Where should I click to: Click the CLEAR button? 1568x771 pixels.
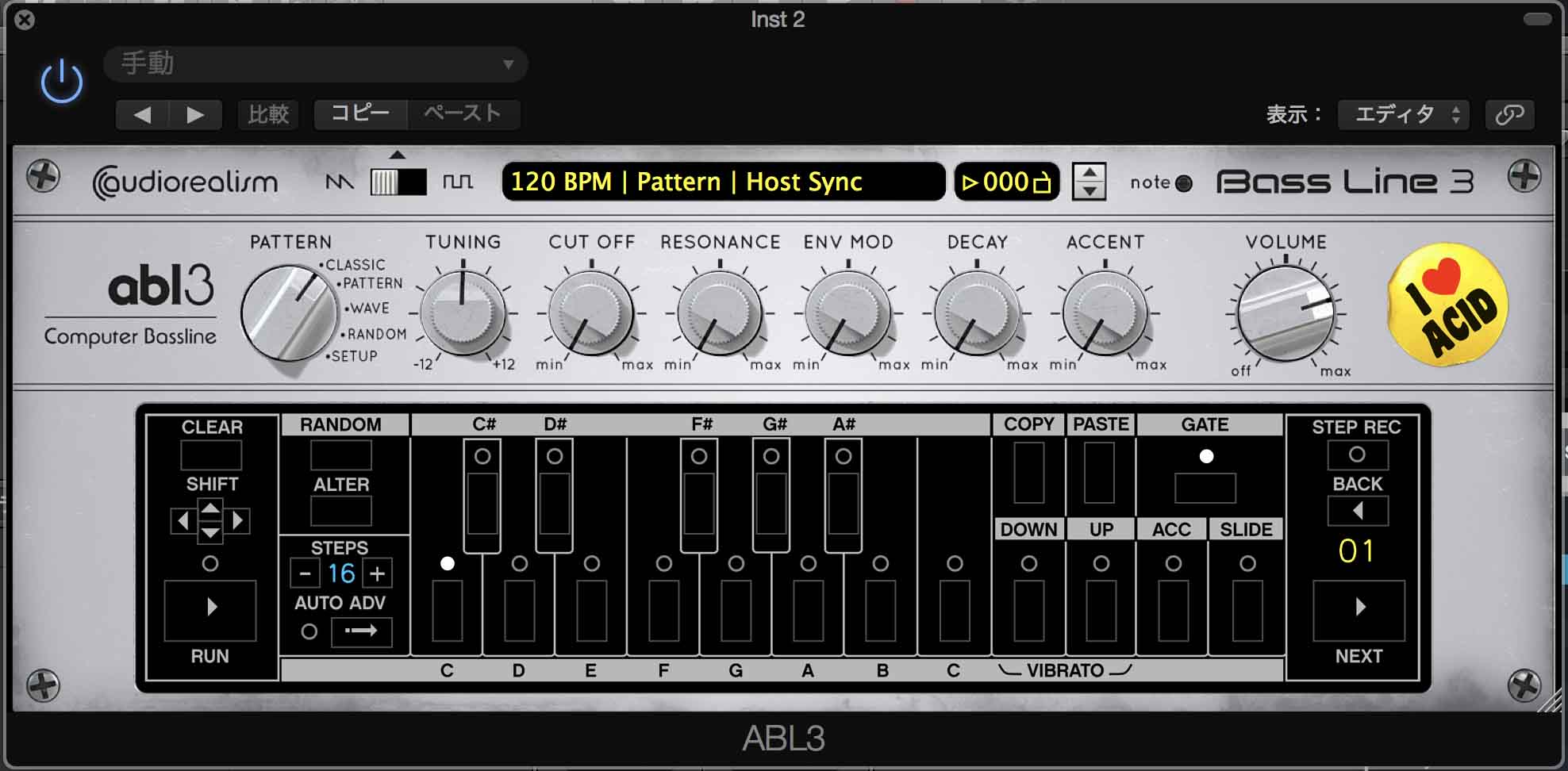pyautogui.click(x=211, y=455)
